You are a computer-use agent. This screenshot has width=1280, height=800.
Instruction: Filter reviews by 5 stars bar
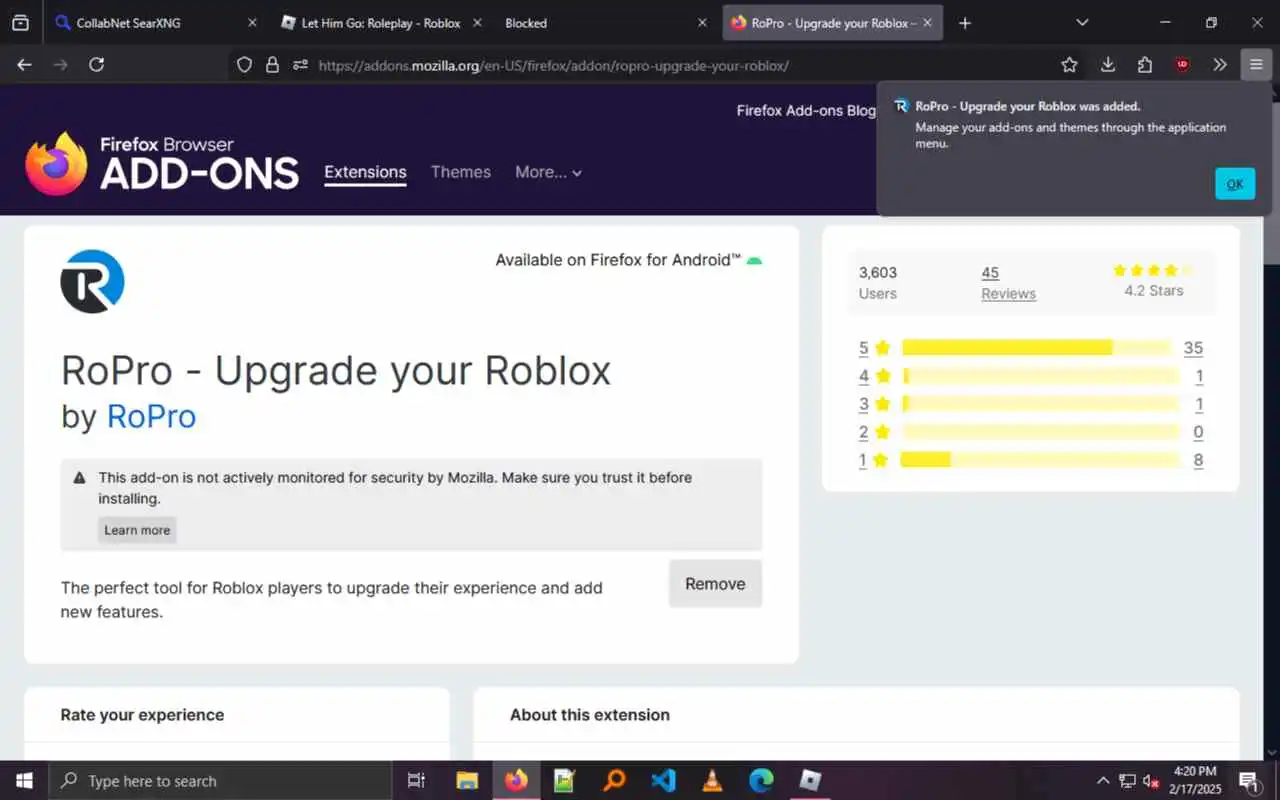(1036, 348)
